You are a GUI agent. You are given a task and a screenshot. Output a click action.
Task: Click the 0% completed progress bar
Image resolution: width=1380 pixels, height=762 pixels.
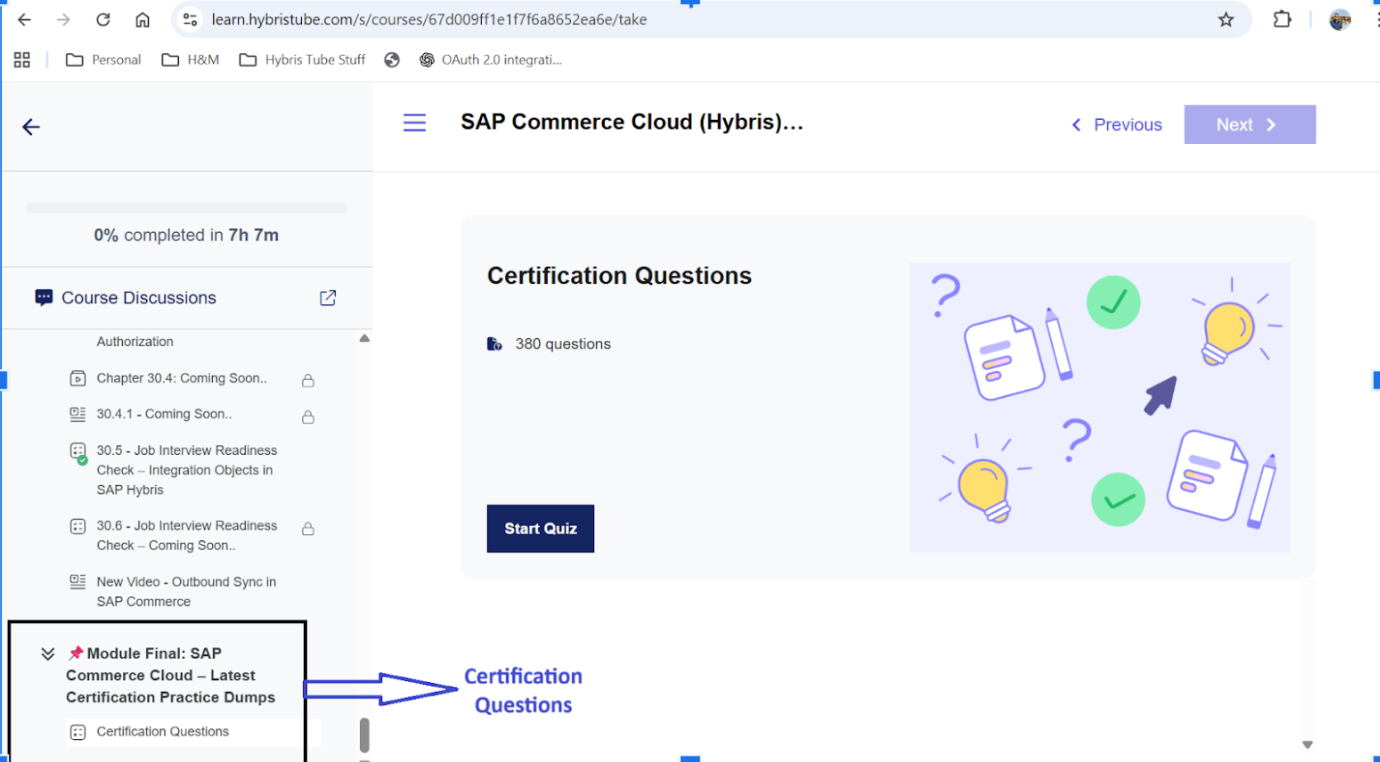[186, 207]
